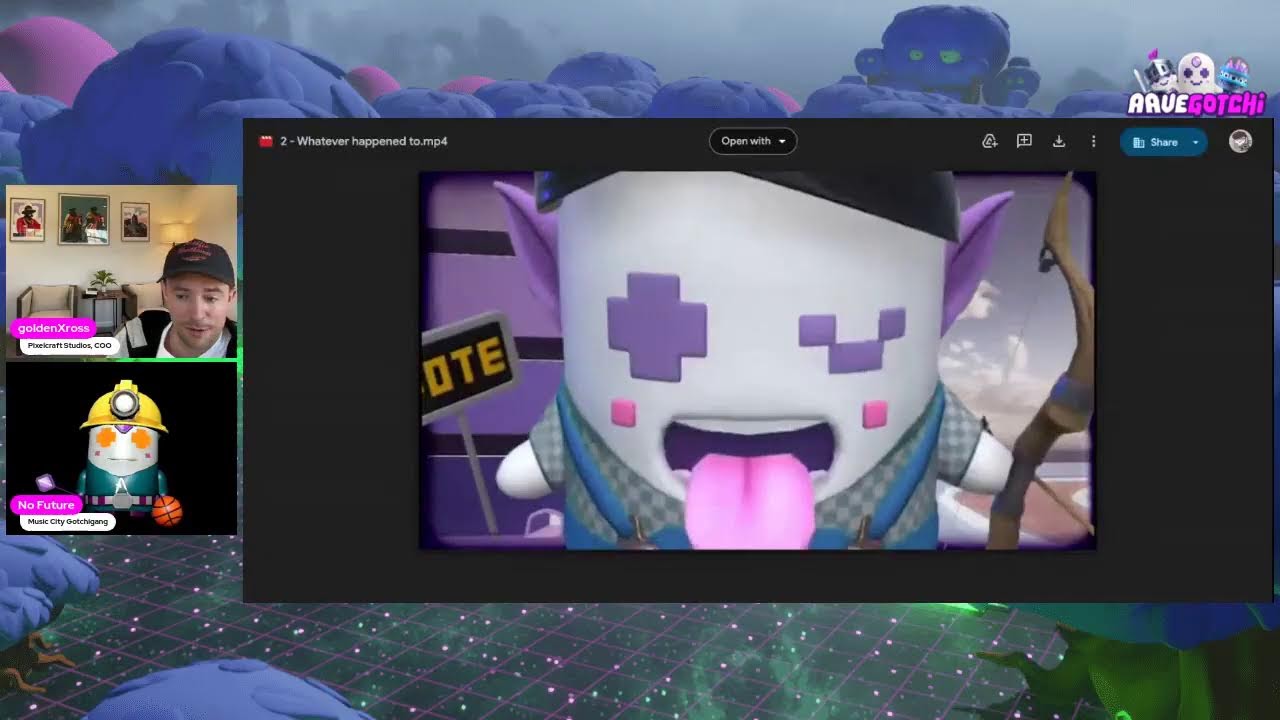The height and width of the screenshot is (720, 1280).
Task: Click the 'Music City Gotchigang' label
Action: [69, 522]
